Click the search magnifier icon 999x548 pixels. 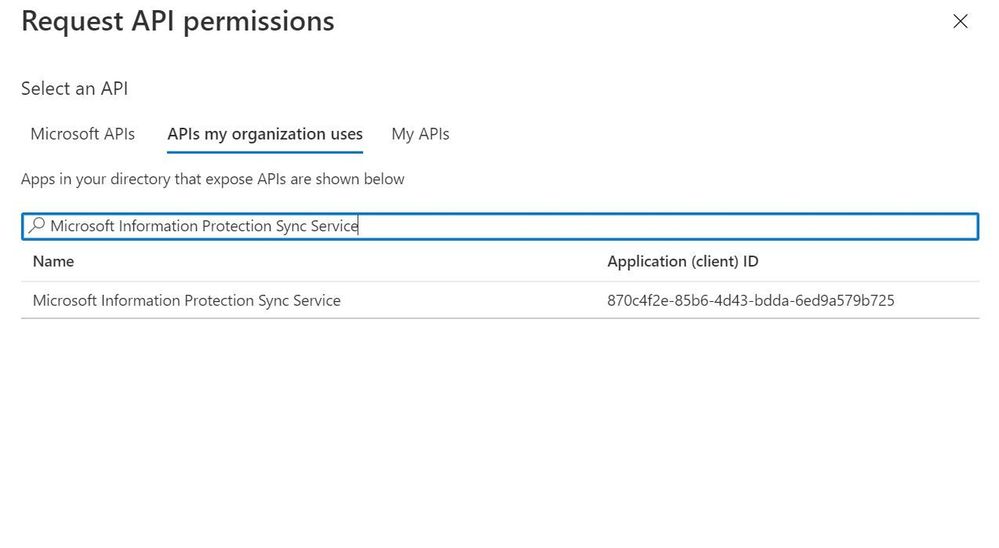[x=36, y=226]
